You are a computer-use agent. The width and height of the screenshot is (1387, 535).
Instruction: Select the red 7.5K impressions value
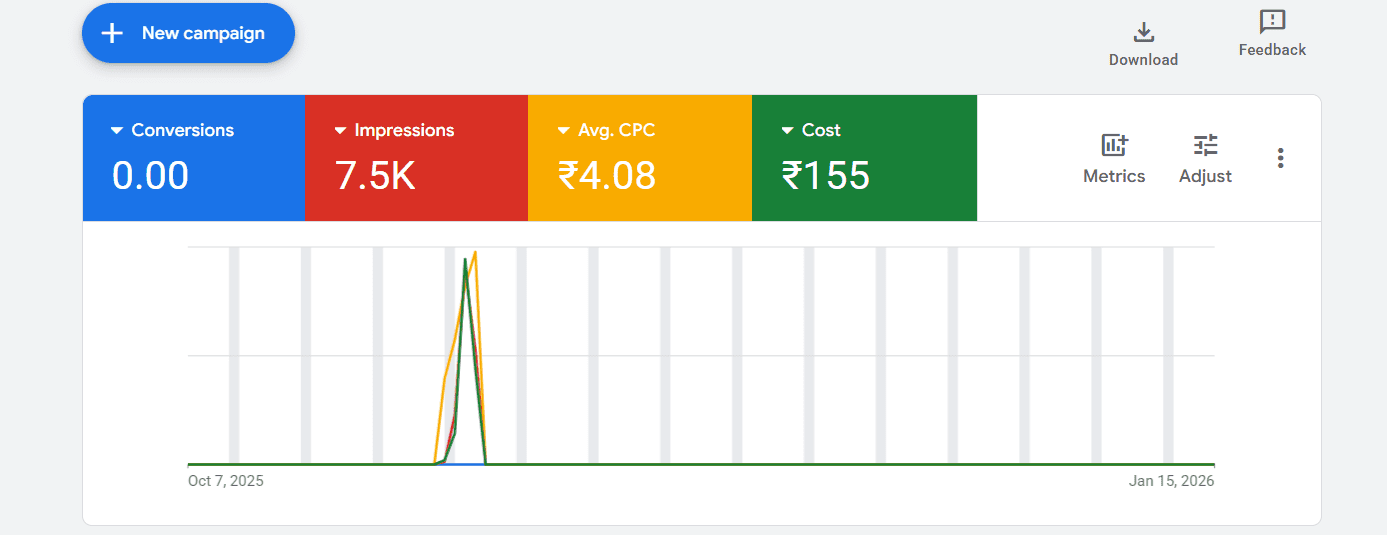tap(375, 176)
